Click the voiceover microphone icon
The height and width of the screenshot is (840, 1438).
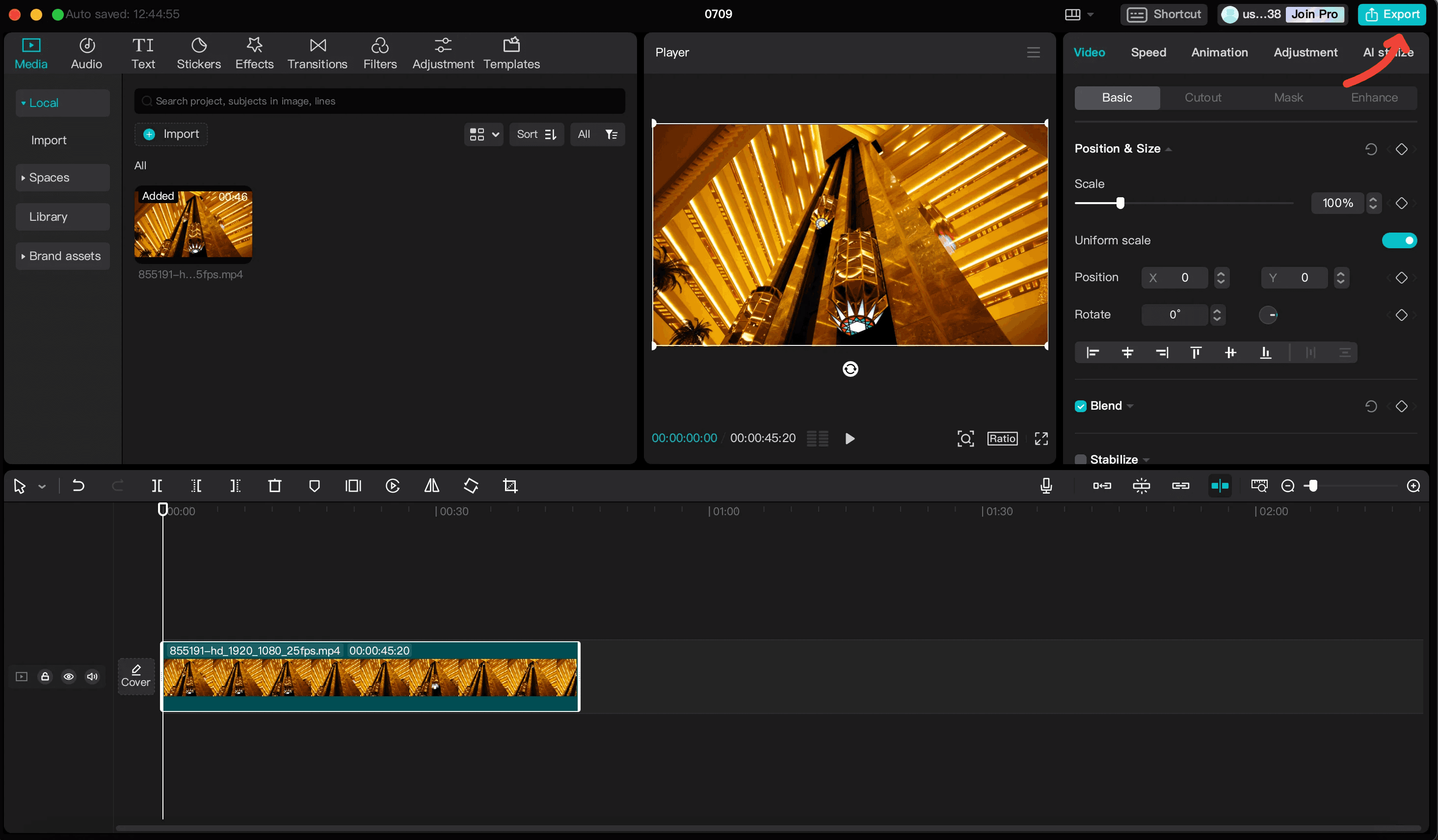pyautogui.click(x=1046, y=486)
